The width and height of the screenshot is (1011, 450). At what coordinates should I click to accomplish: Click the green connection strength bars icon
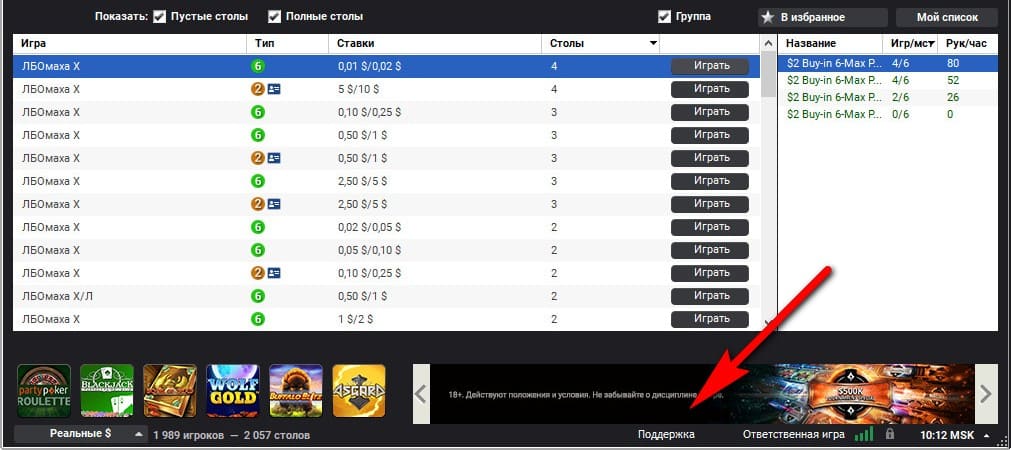(x=863, y=434)
